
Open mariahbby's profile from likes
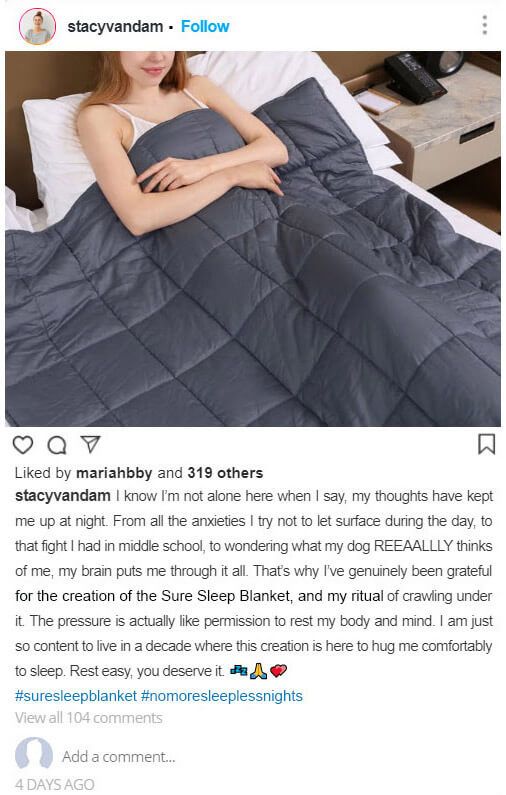(x=114, y=473)
